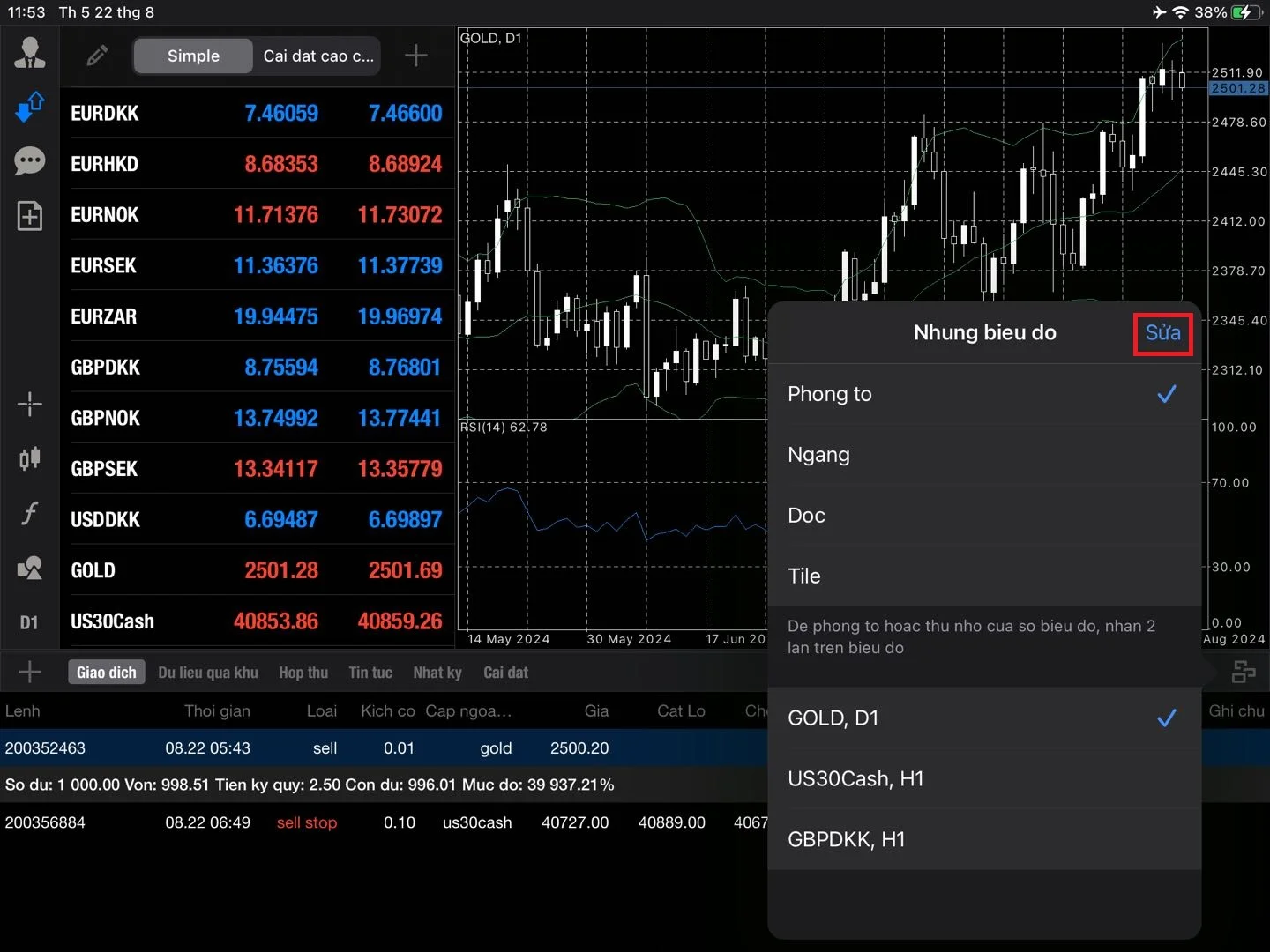Open the Giao dich tab

[107, 673]
